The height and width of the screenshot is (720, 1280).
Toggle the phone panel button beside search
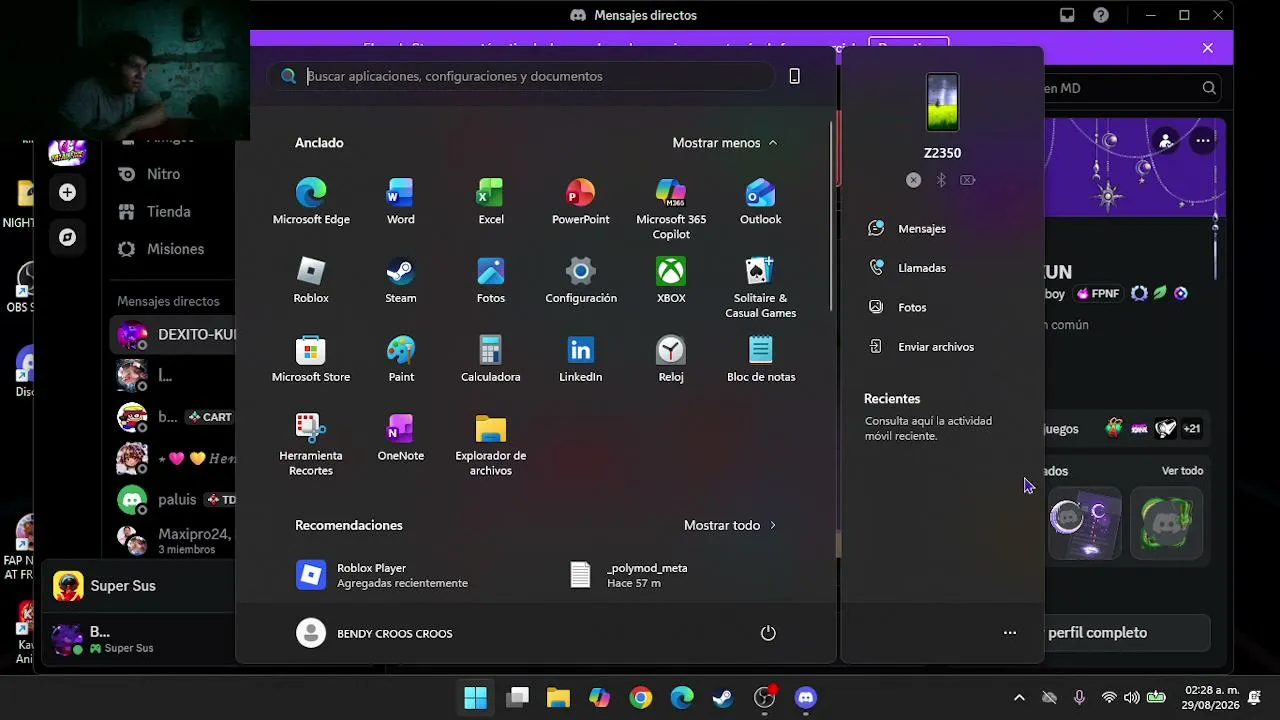pyautogui.click(x=795, y=76)
